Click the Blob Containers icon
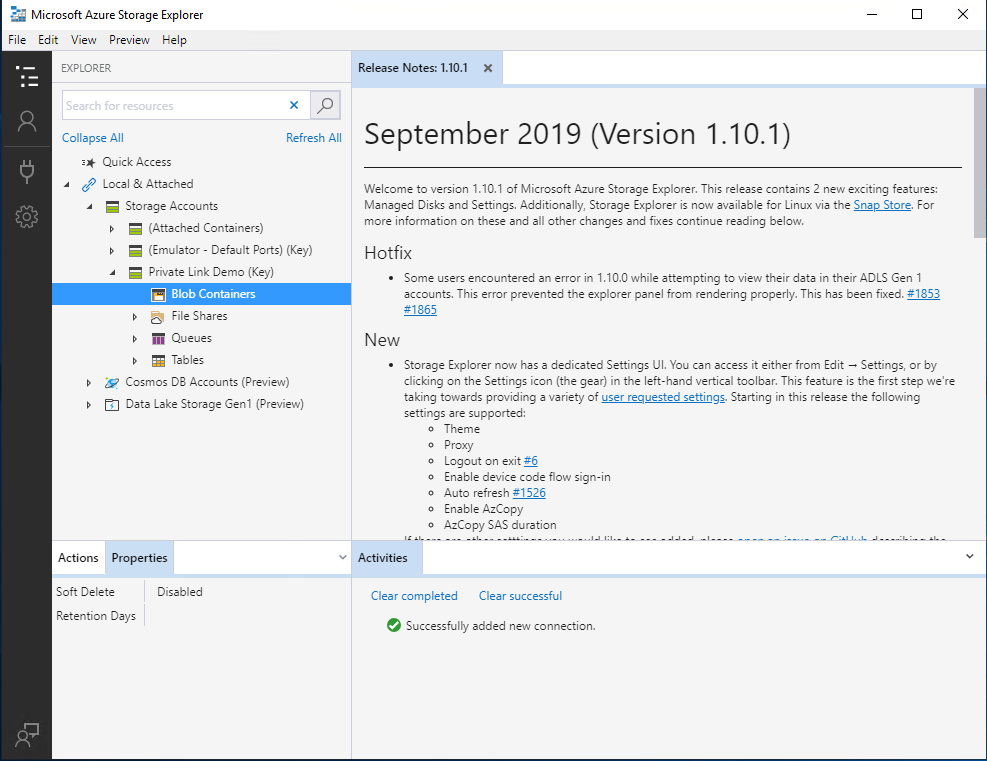987x761 pixels. coord(158,295)
